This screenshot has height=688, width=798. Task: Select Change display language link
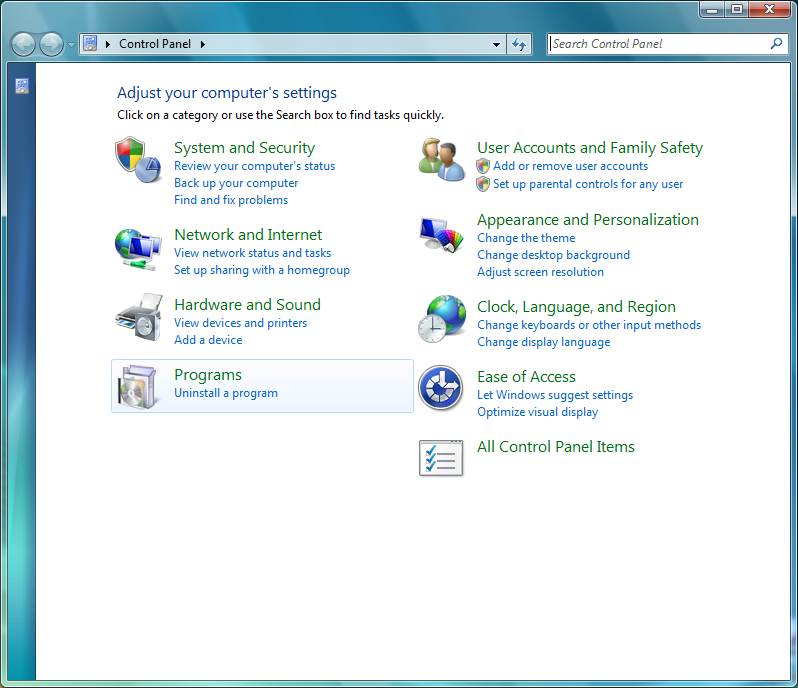coord(544,342)
